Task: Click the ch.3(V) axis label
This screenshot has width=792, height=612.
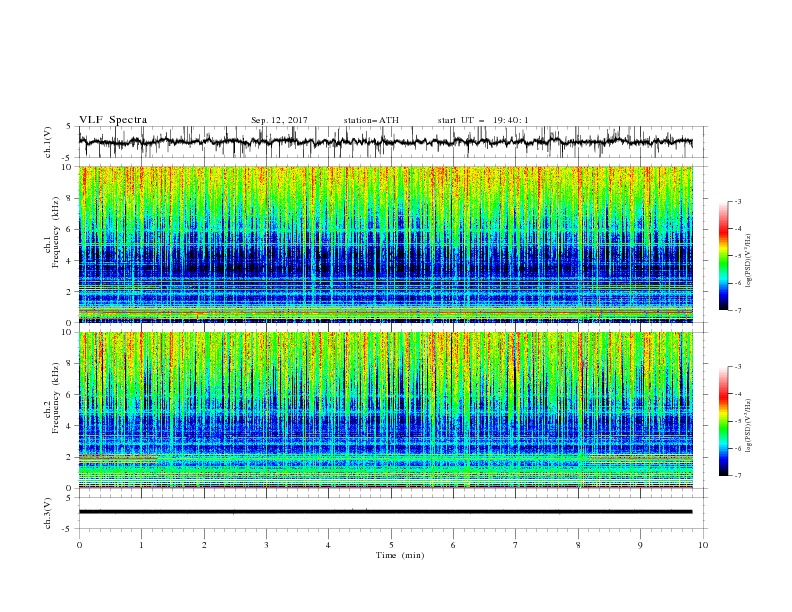Action: 48,513
